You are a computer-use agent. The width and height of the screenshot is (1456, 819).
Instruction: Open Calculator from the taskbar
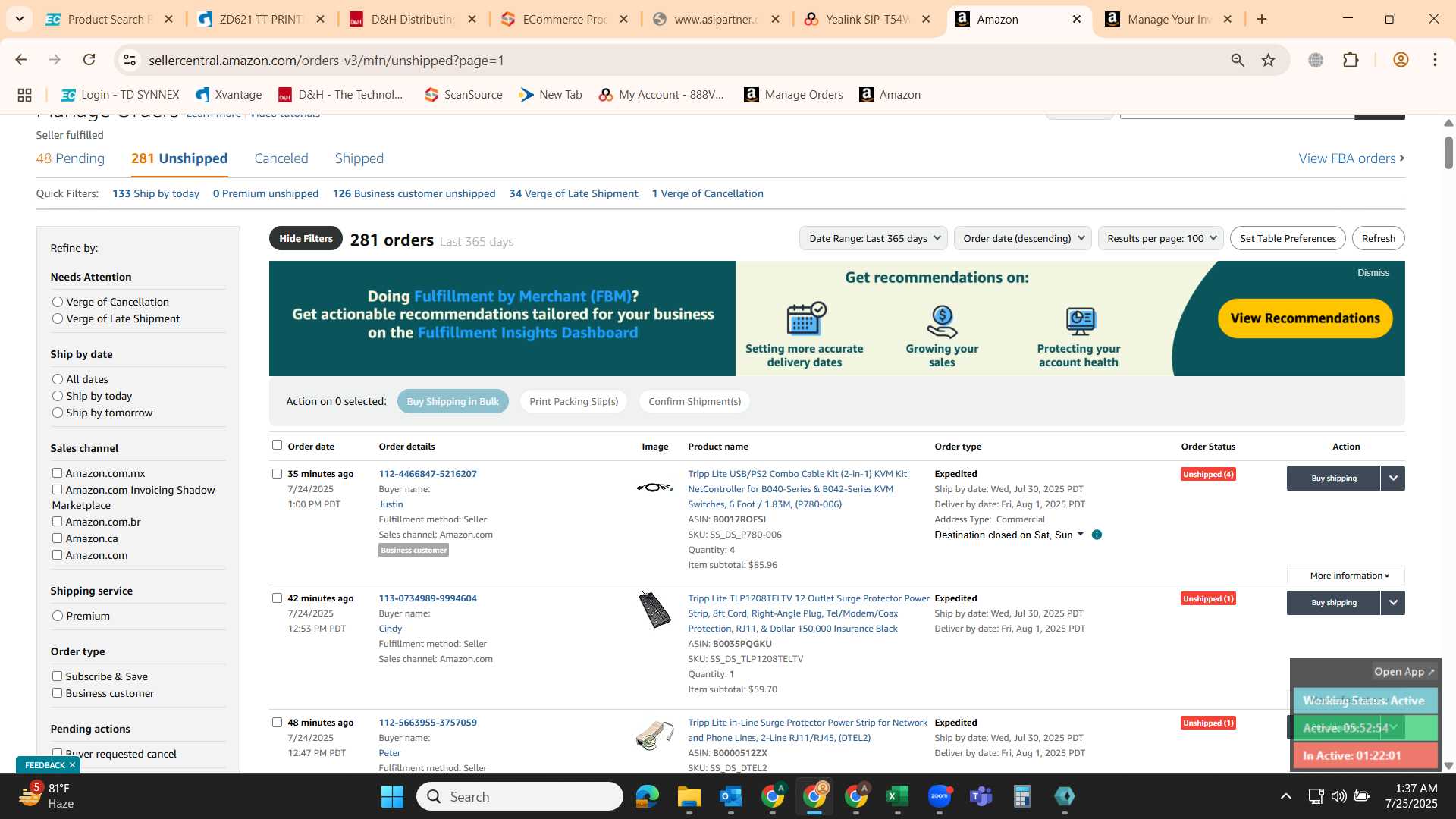click(x=1022, y=796)
